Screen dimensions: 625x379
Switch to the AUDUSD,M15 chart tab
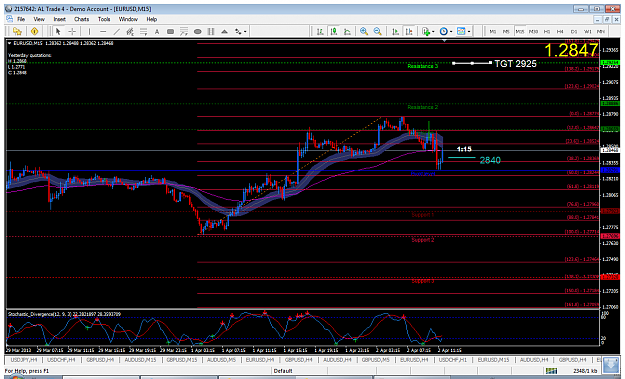click(x=140, y=360)
